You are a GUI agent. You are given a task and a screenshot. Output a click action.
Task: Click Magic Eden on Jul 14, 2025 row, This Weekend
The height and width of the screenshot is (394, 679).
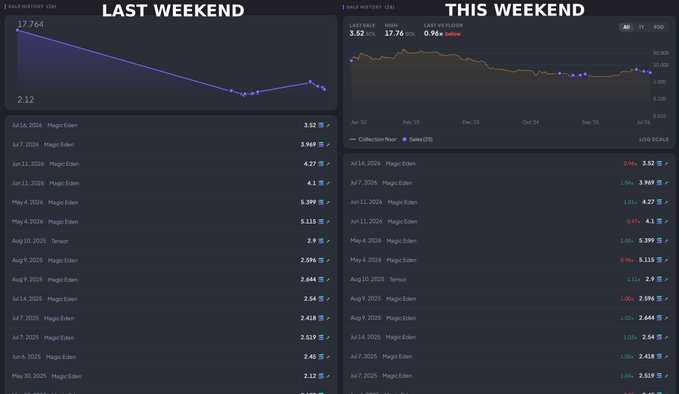[x=401, y=337]
